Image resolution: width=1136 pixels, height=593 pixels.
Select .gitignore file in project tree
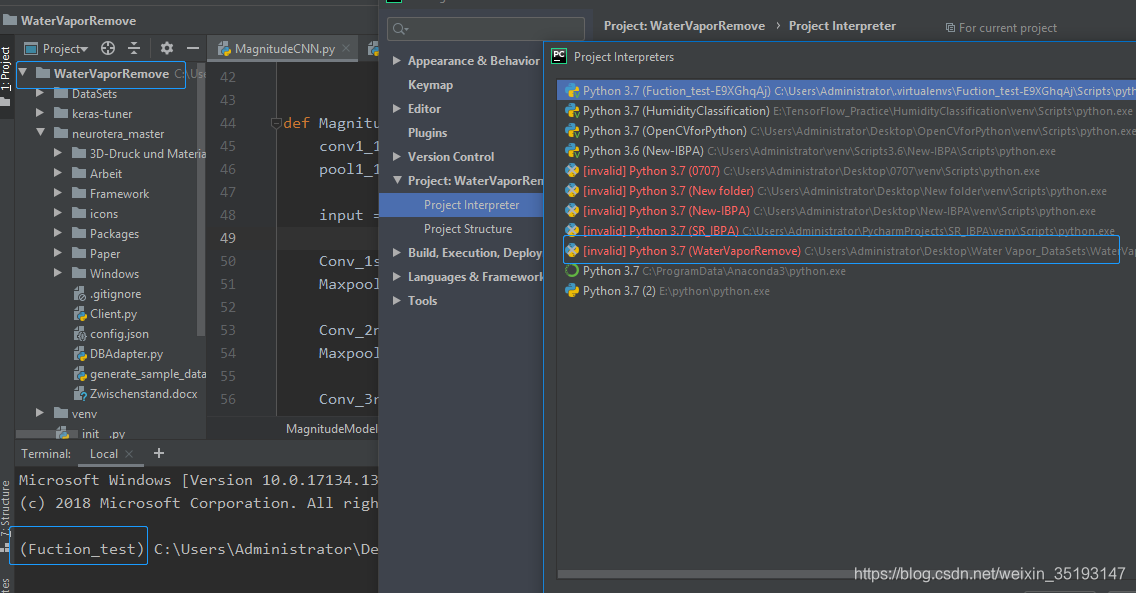point(108,294)
